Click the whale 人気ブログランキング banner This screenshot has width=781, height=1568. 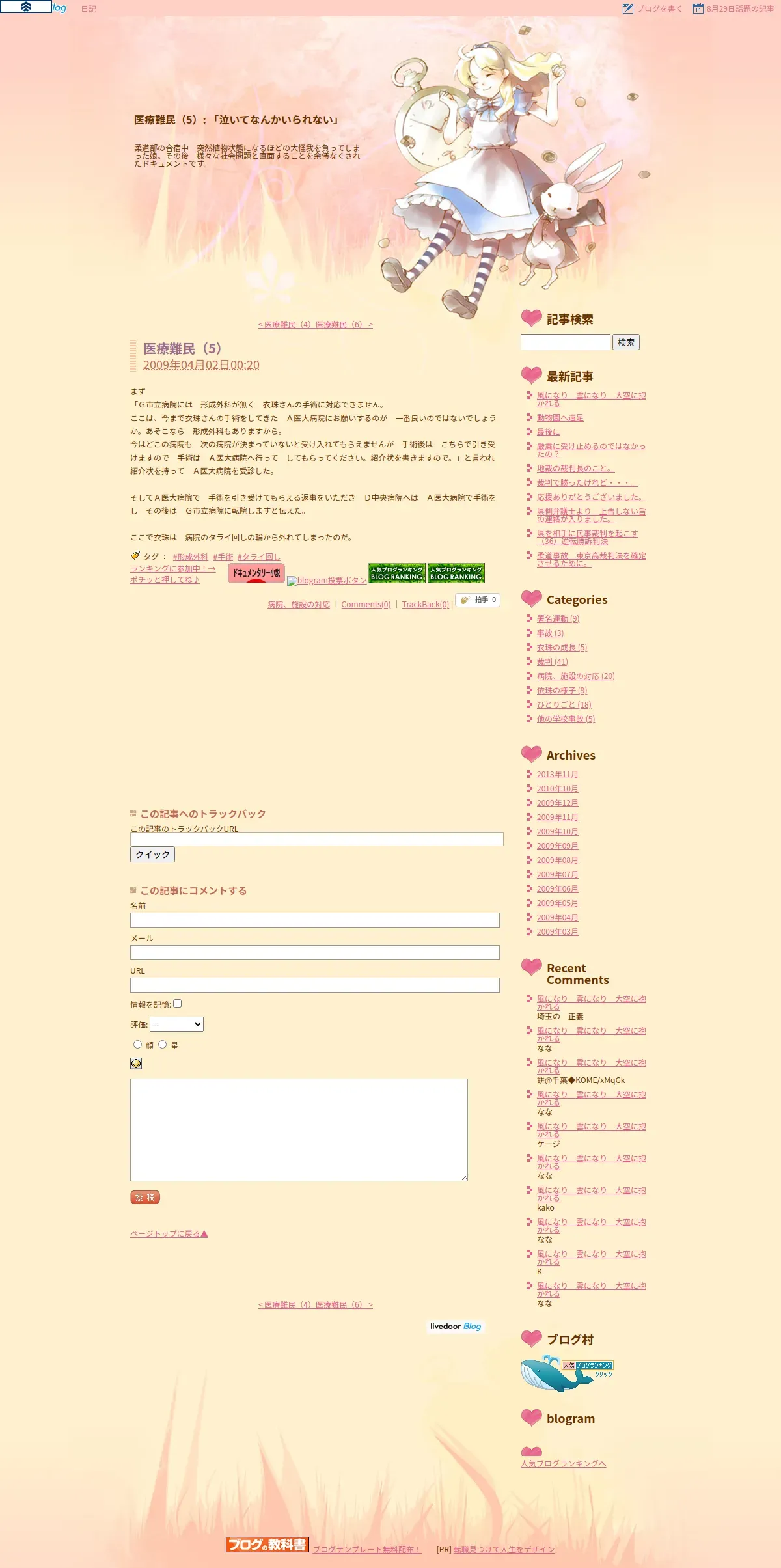(567, 1373)
